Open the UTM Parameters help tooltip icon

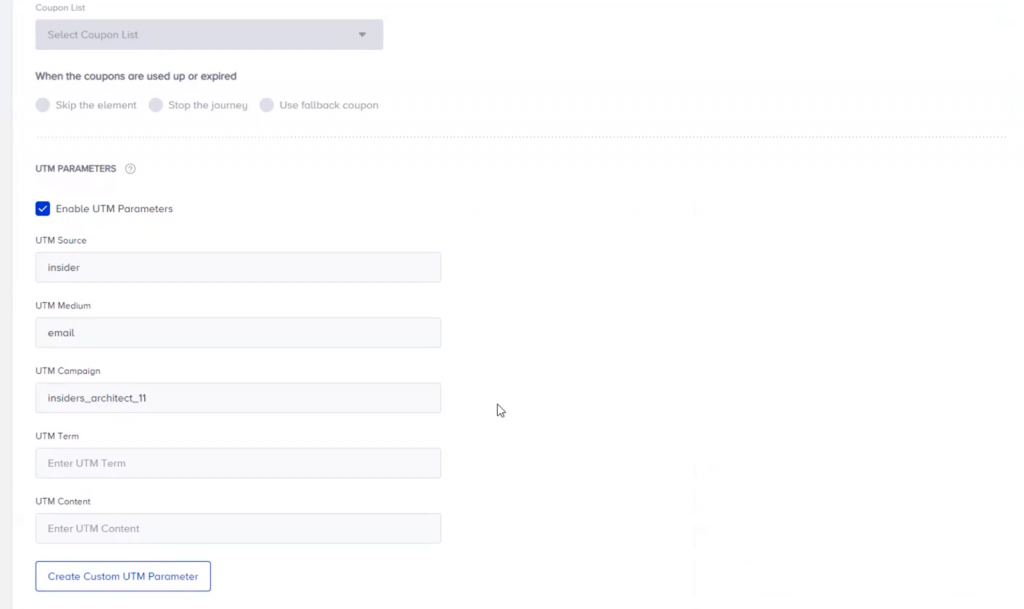point(130,168)
